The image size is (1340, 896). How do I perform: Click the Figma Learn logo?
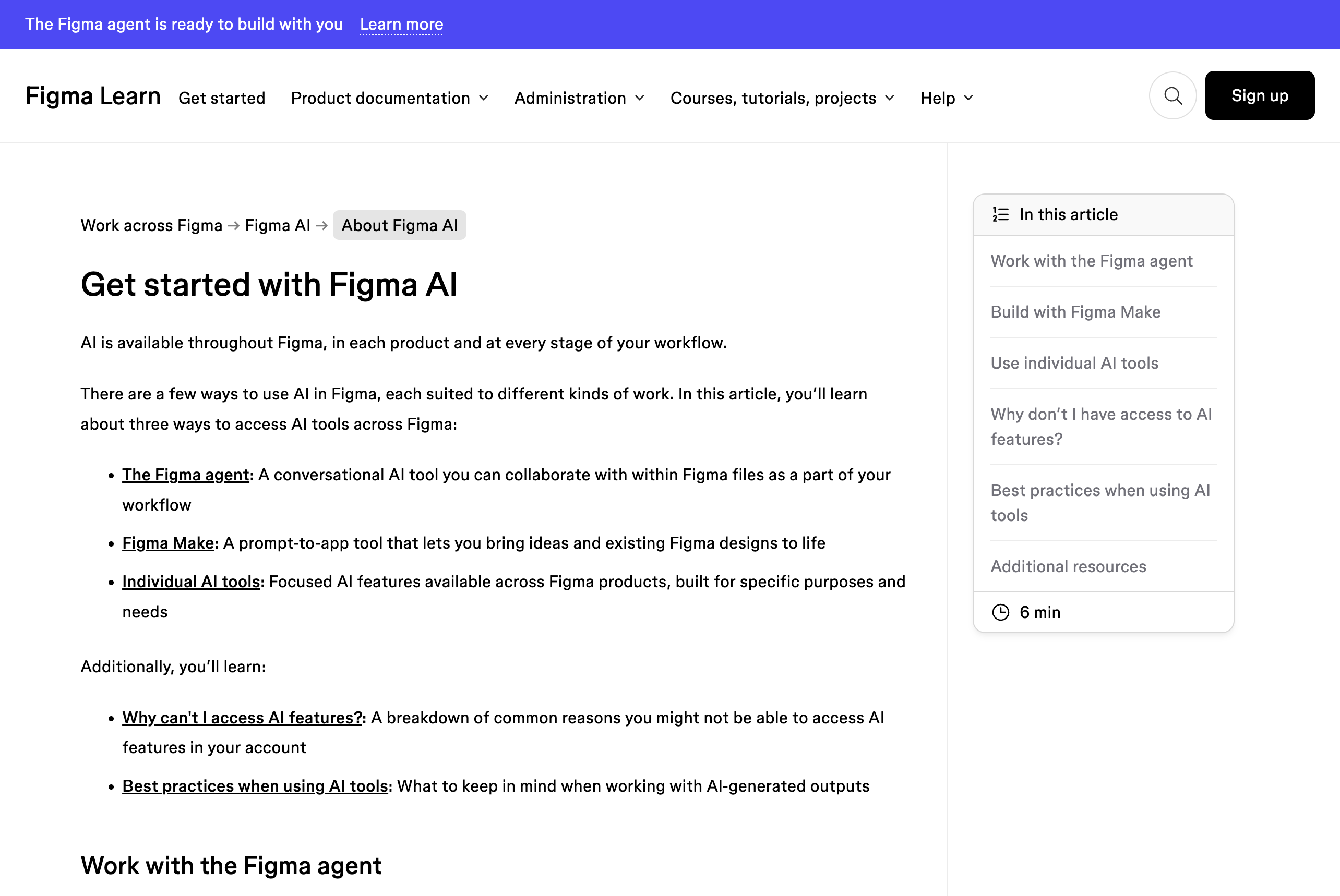(93, 95)
